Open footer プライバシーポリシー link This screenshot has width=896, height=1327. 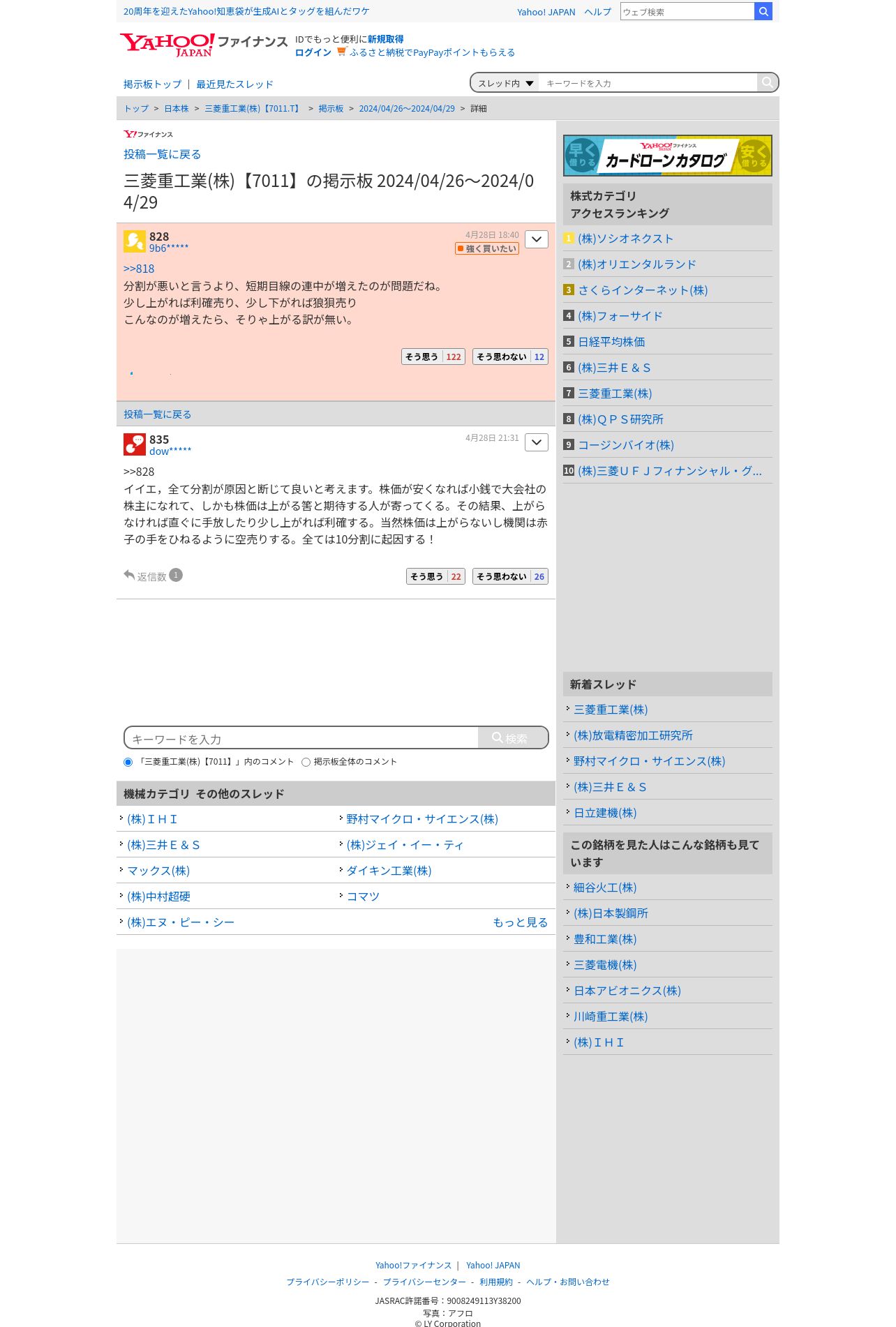click(328, 1282)
